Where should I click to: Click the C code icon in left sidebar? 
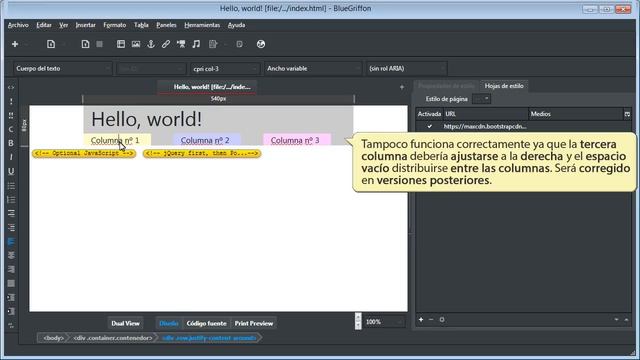coord(11,129)
